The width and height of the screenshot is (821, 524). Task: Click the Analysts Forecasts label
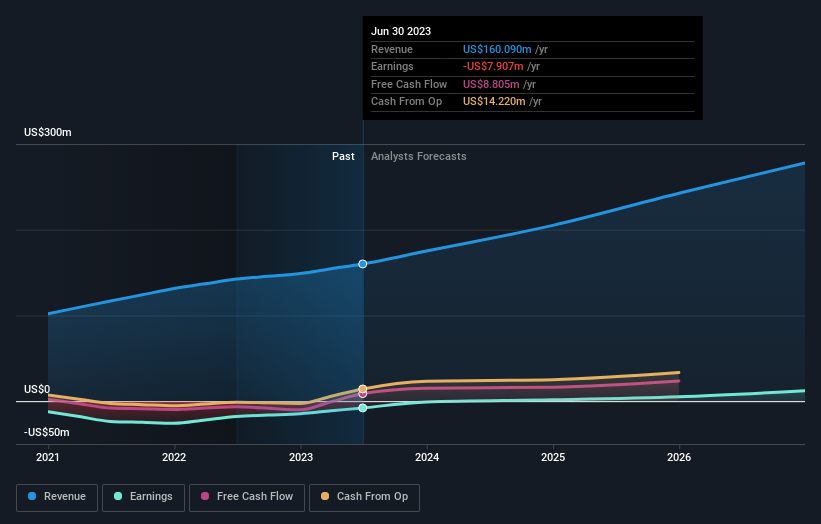(x=419, y=157)
